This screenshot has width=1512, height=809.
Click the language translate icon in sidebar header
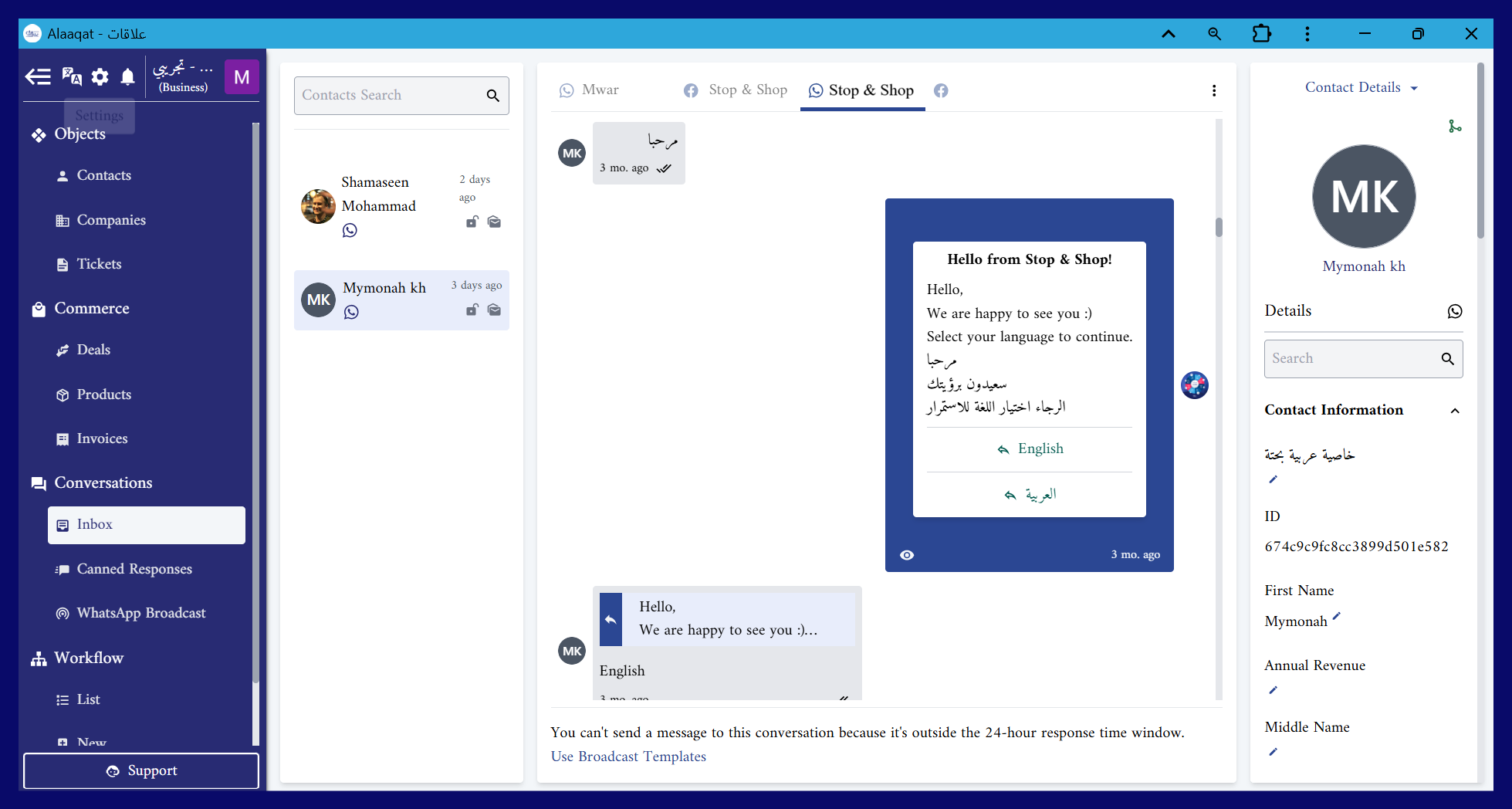(72, 76)
